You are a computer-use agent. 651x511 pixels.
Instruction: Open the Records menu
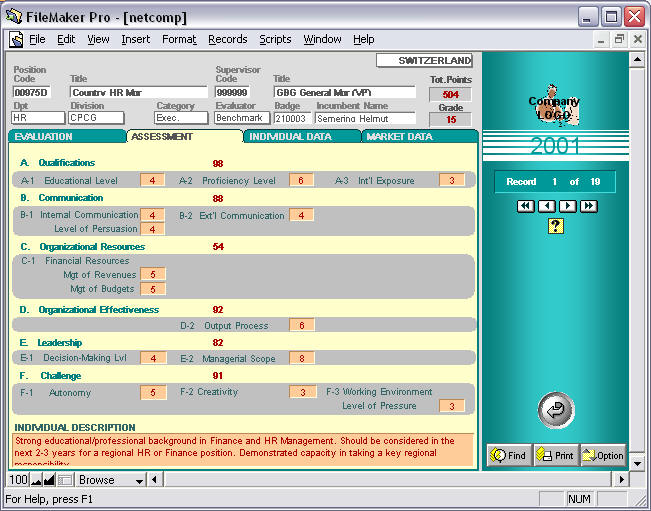pyautogui.click(x=227, y=39)
